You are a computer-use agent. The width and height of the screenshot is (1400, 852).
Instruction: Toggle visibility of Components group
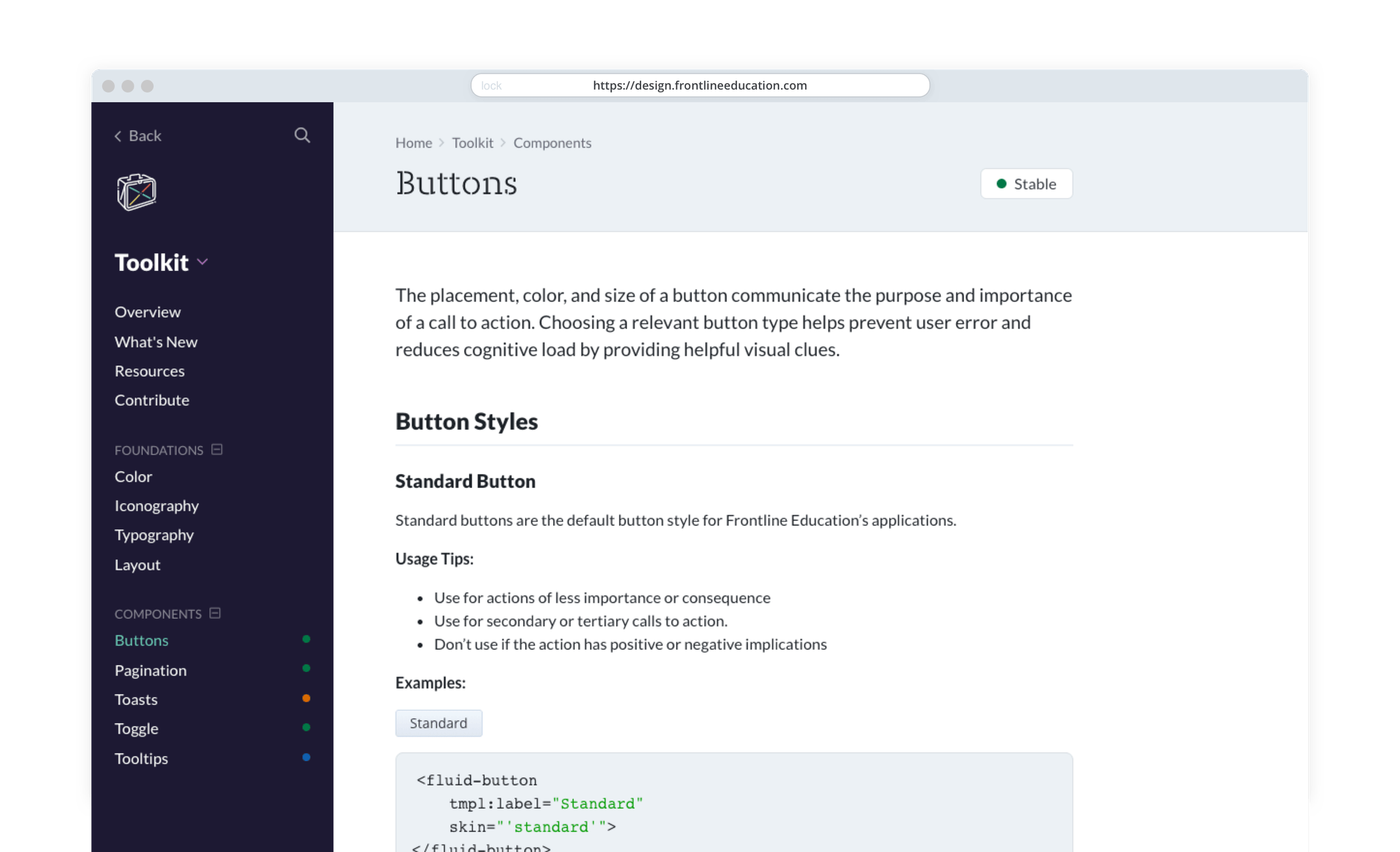pos(219,613)
